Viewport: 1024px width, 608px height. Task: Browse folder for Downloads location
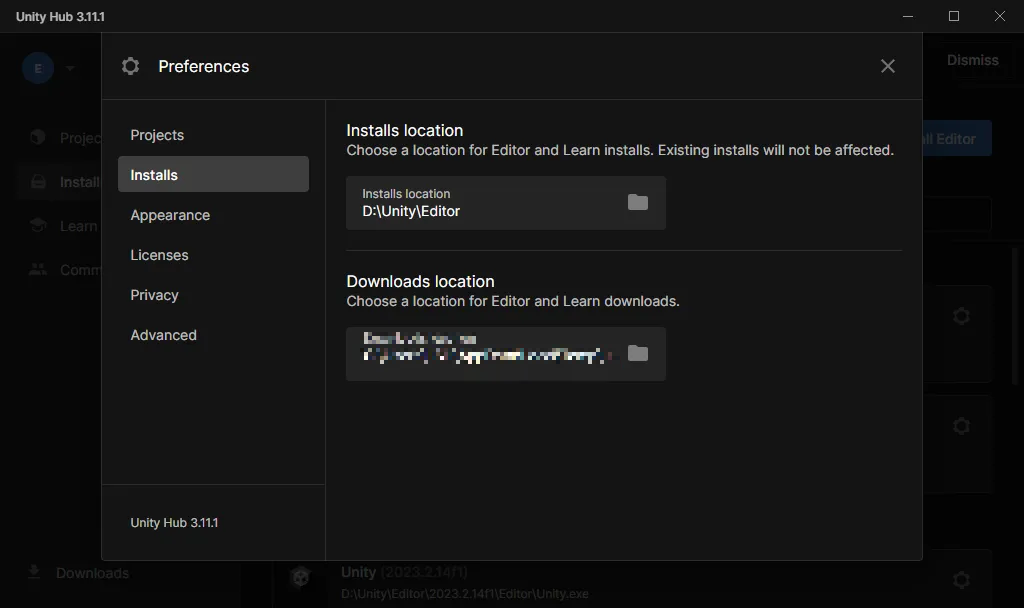coord(637,353)
